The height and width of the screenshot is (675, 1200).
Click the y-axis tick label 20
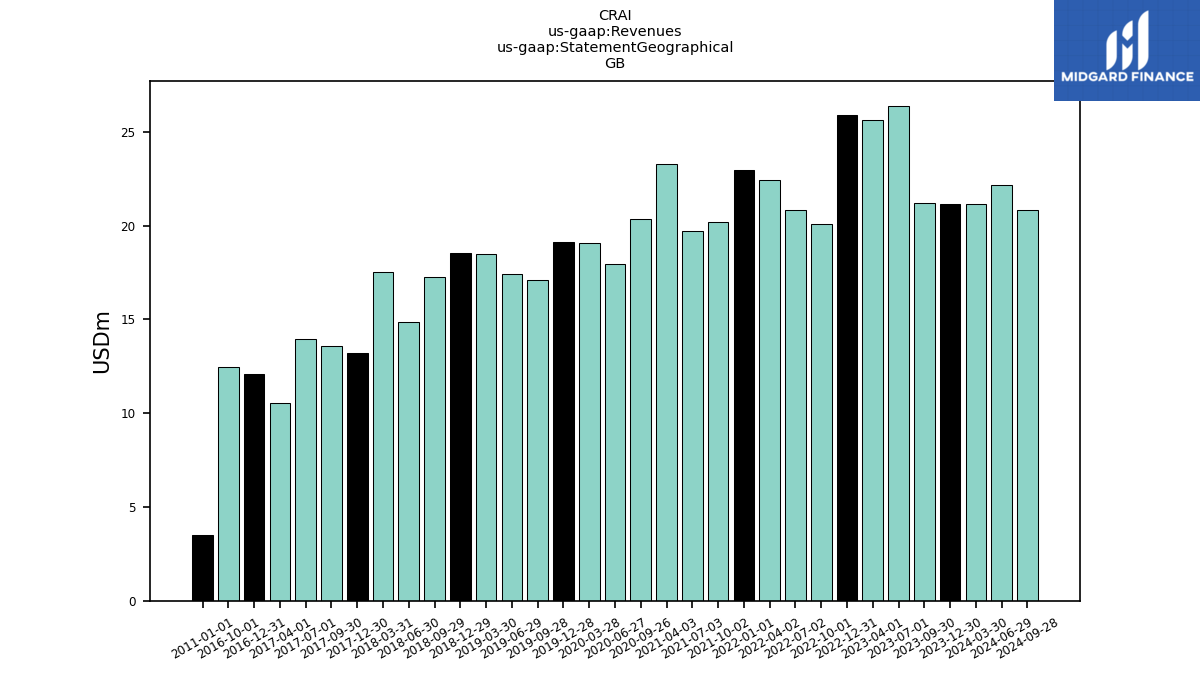(x=129, y=226)
